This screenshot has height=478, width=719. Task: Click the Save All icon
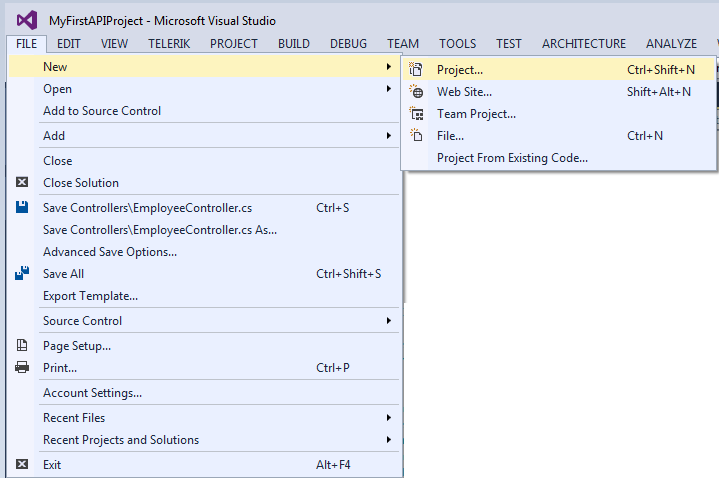pyautogui.click(x=22, y=273)
